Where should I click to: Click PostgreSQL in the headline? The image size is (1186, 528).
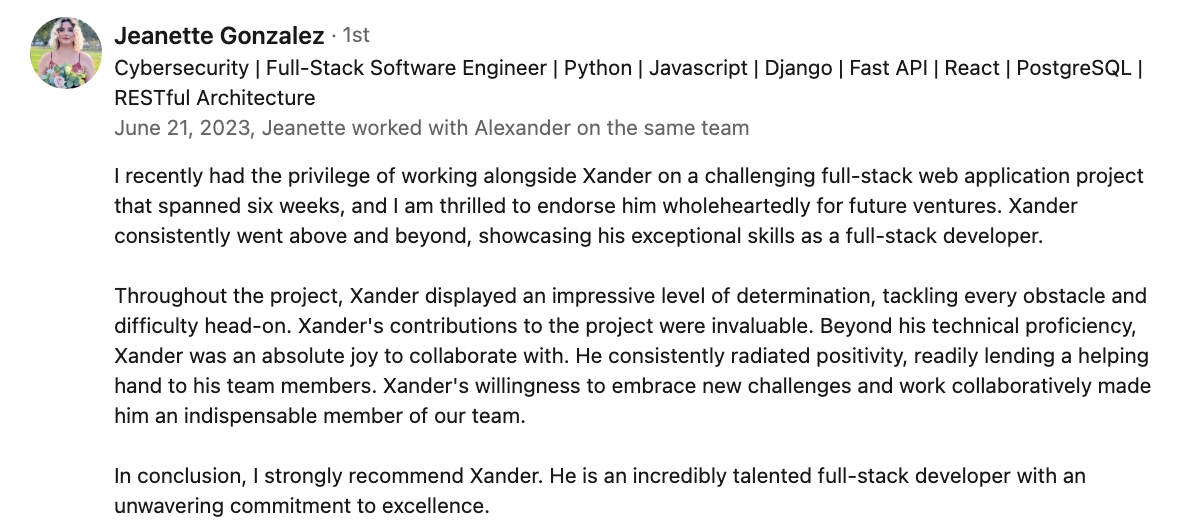[x=1075, y=68]
